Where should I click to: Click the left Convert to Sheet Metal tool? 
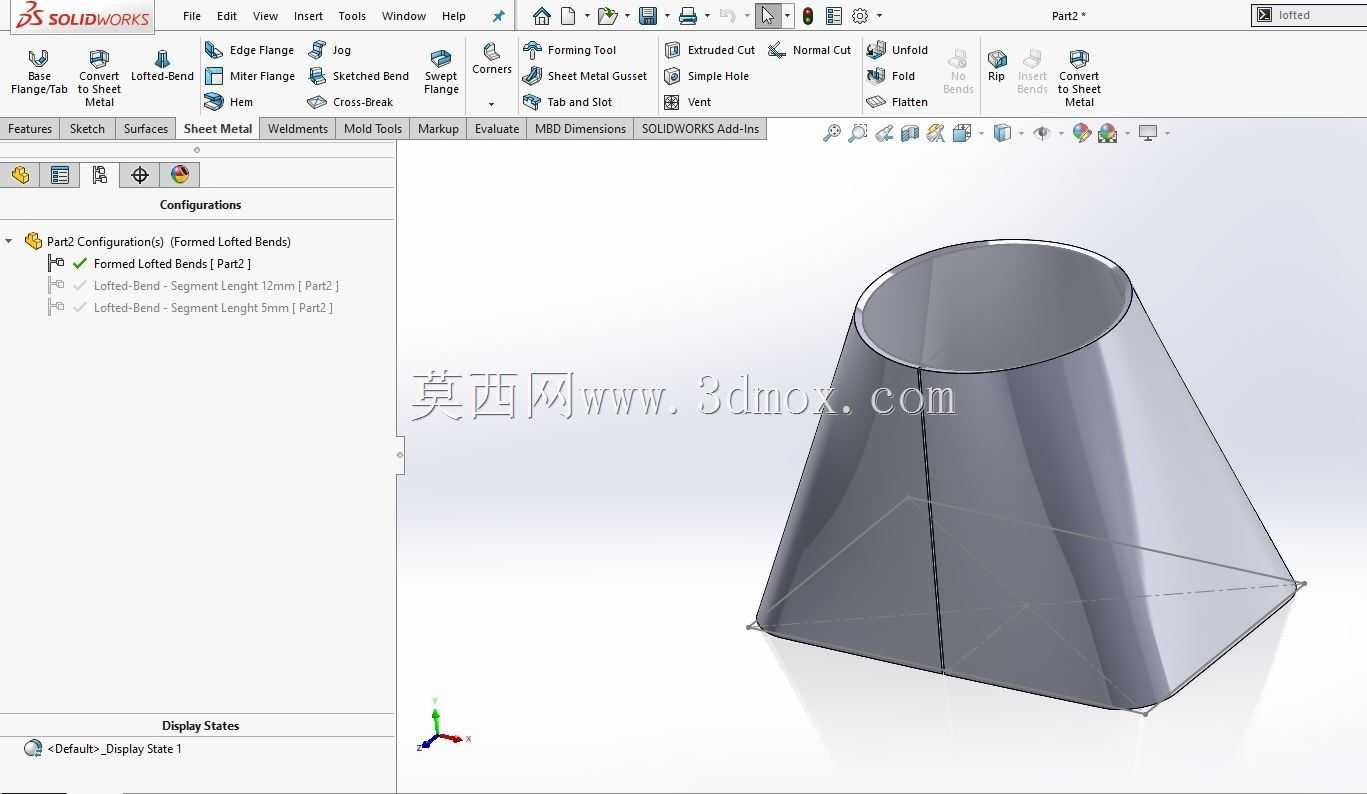(99, 78)
